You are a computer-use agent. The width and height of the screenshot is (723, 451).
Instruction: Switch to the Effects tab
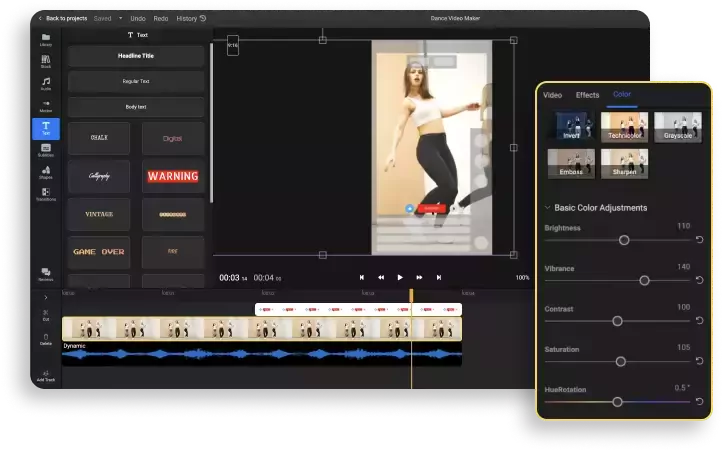(x=587, y=95)
